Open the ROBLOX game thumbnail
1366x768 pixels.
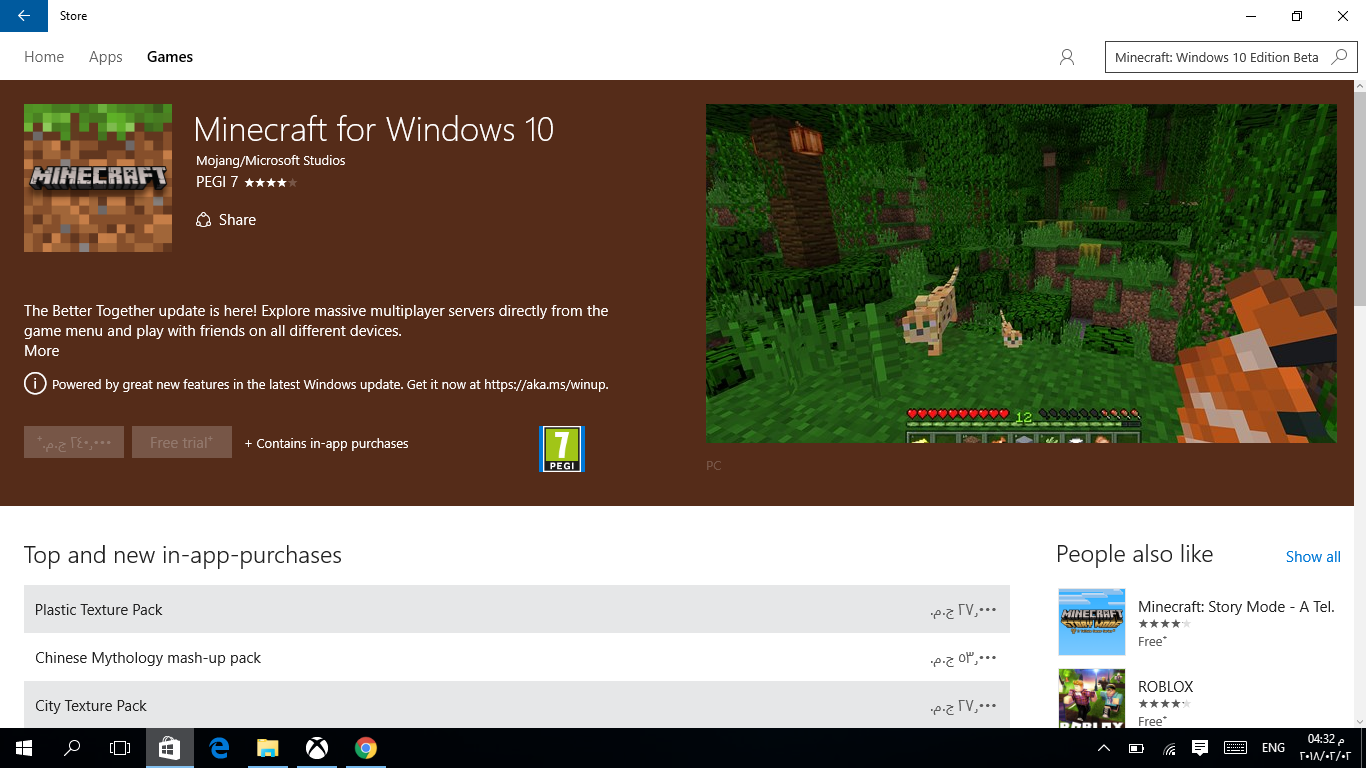pyautogui.click(x=1092, y=698)
